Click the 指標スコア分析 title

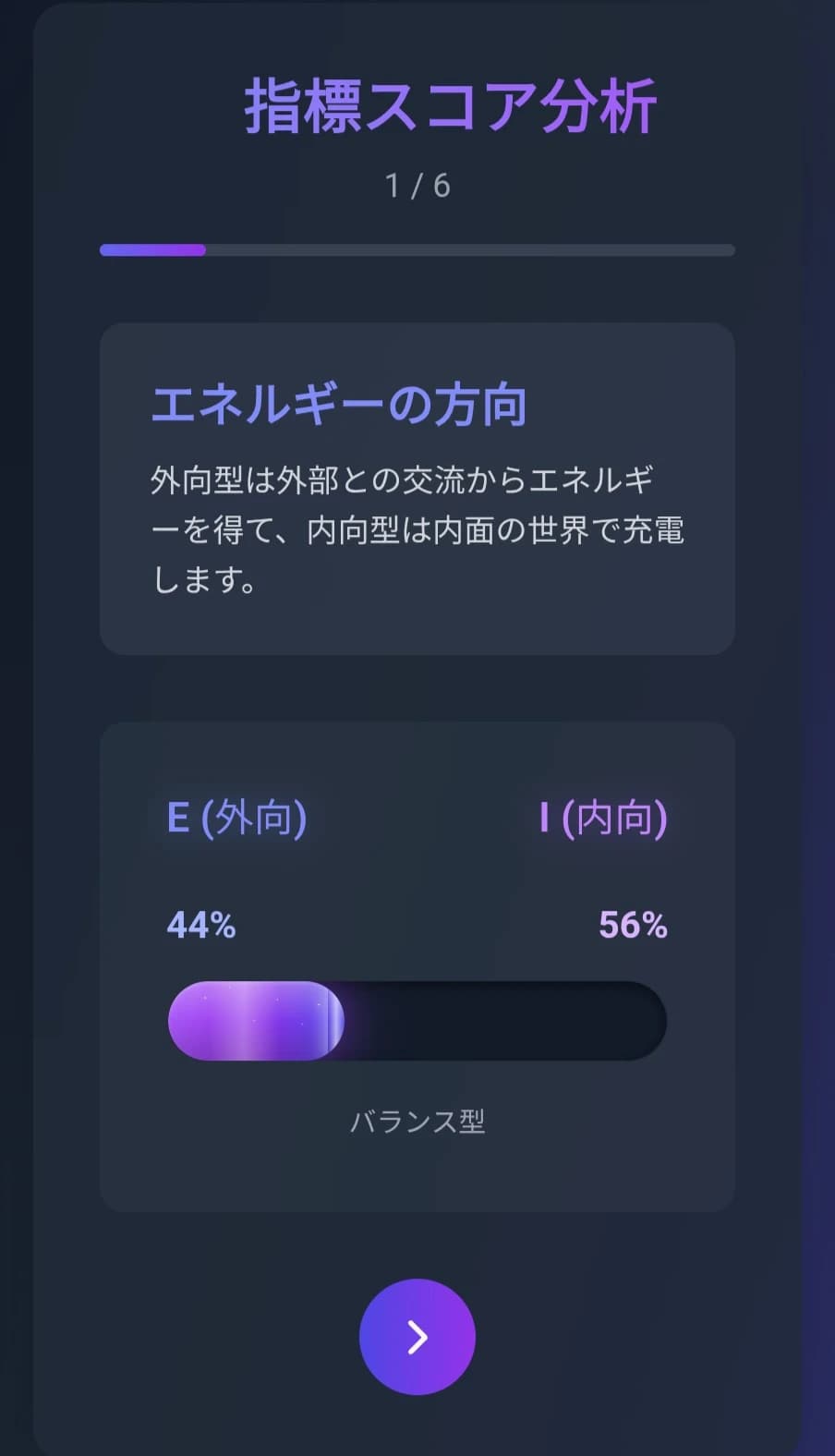(450, 106)
